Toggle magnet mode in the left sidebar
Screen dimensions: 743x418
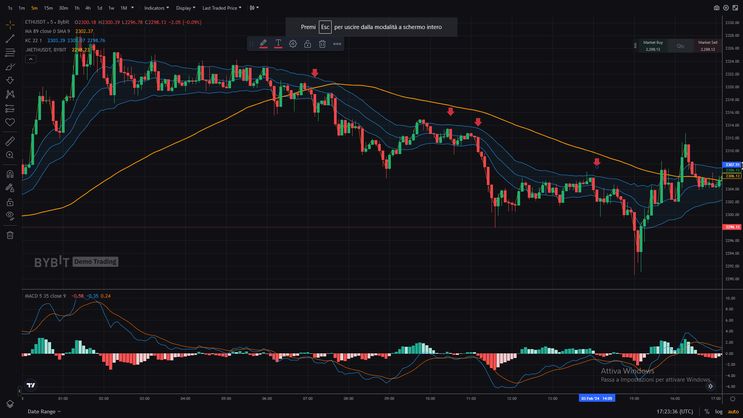[x=10, y=174]
